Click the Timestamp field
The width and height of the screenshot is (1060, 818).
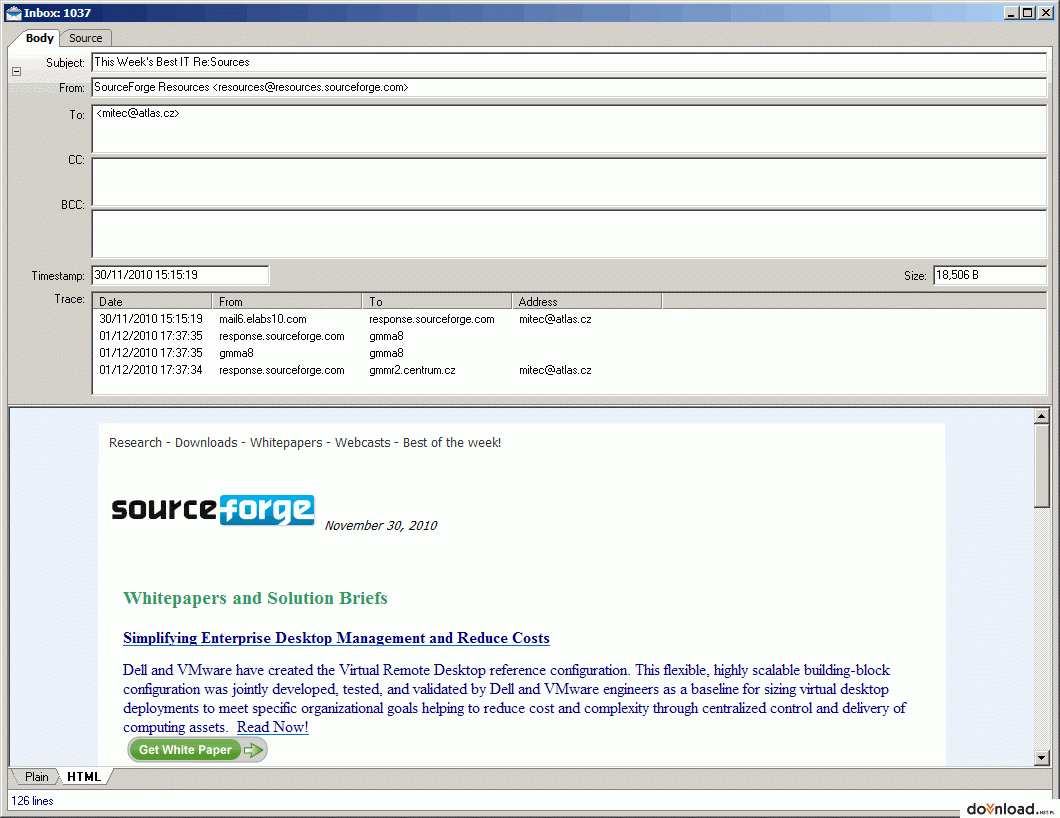[180, 275]
